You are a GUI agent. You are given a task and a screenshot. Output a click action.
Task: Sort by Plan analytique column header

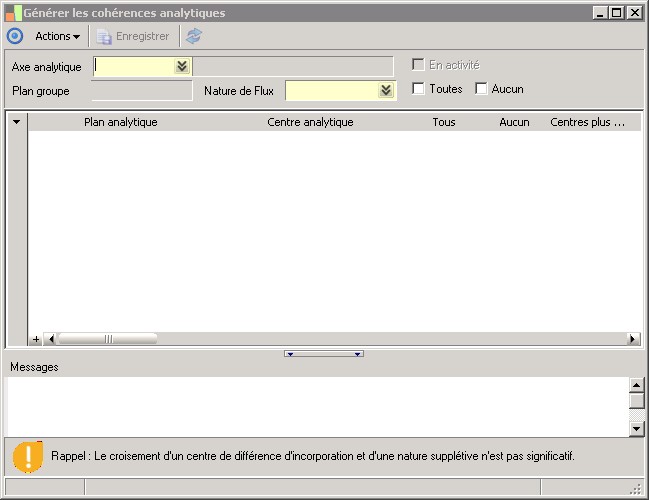coord(120,122)
